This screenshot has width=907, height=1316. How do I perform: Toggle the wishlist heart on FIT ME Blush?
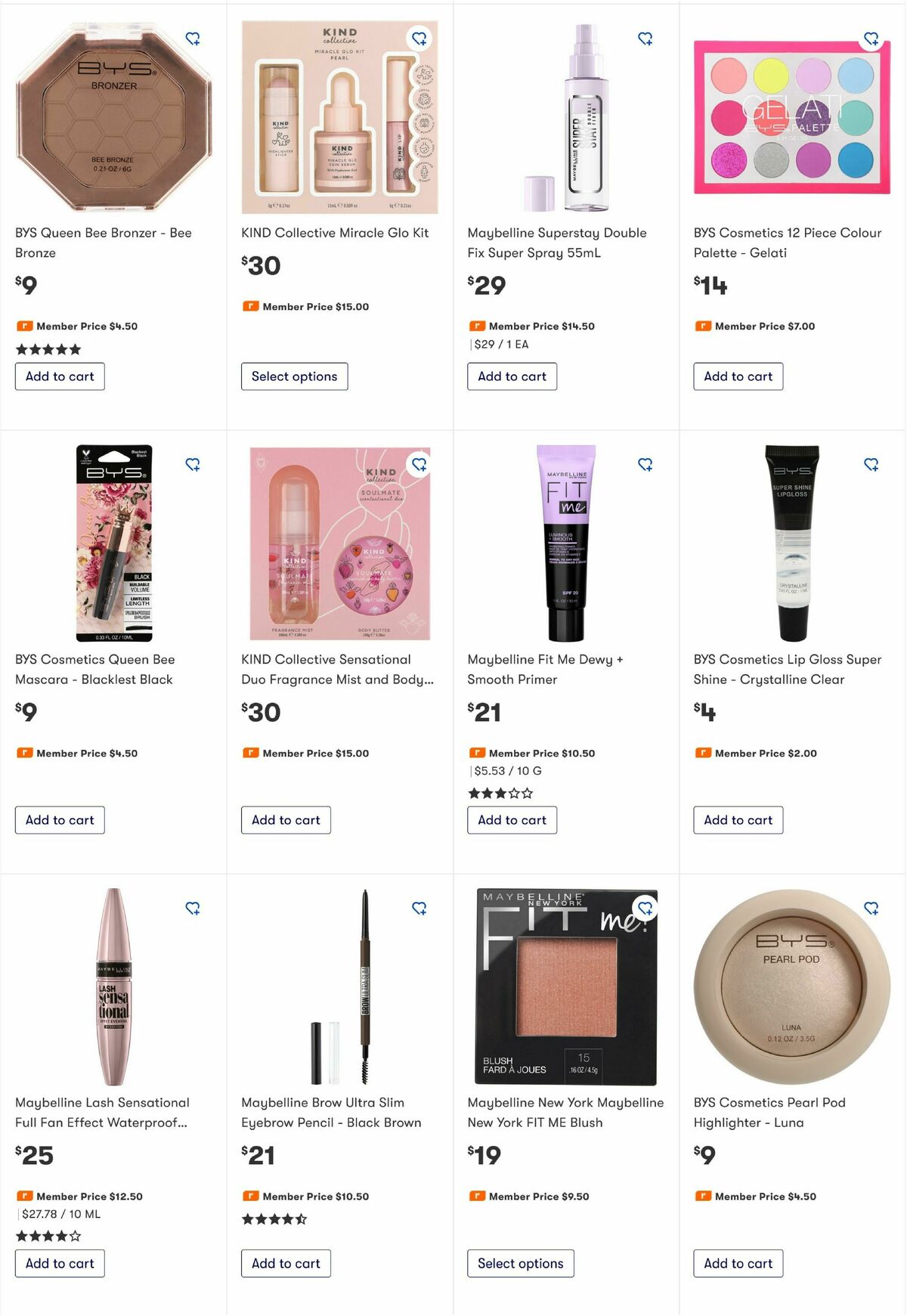coord(646,908)
